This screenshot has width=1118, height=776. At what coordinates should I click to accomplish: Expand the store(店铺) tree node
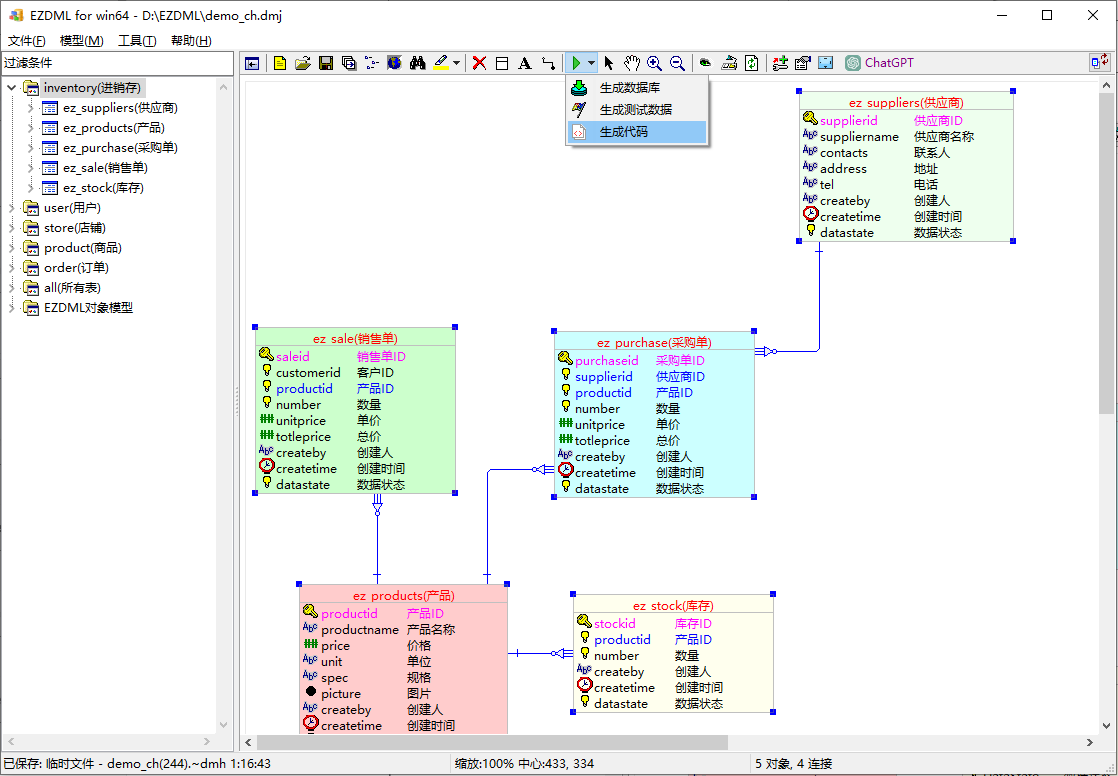[x=12, y=228]
